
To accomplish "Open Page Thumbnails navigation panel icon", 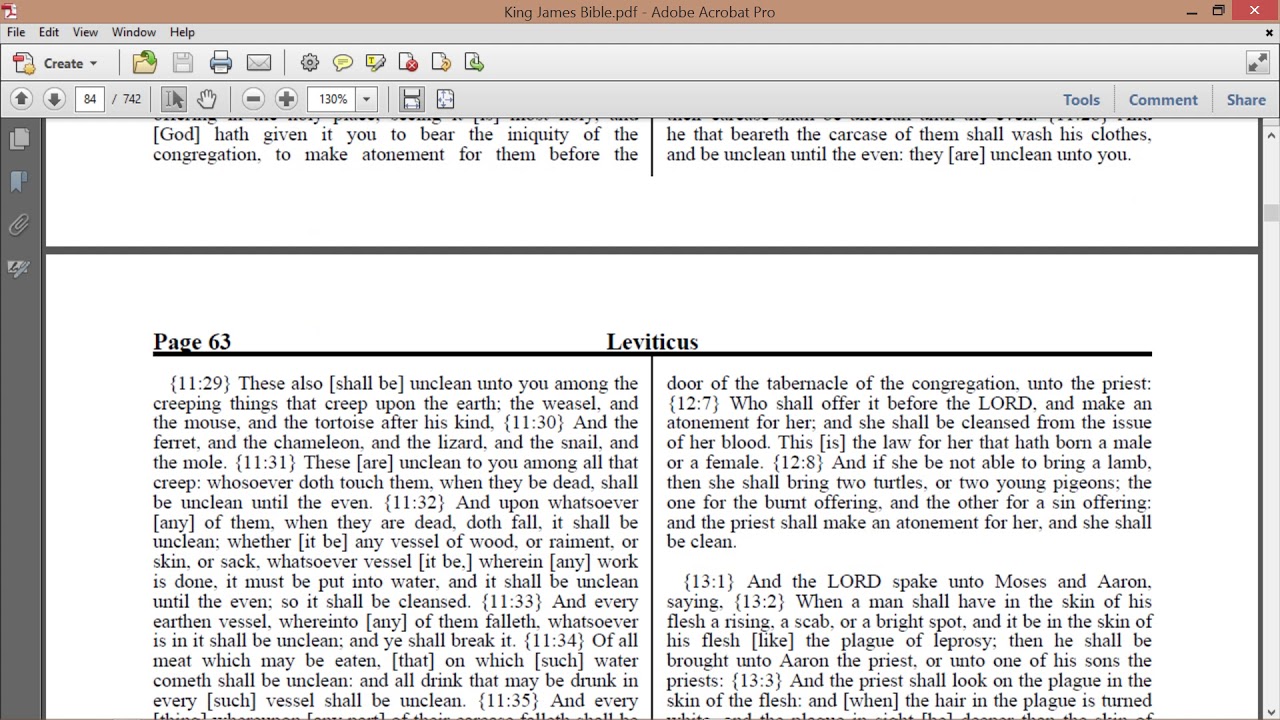I will click(18, 139).
